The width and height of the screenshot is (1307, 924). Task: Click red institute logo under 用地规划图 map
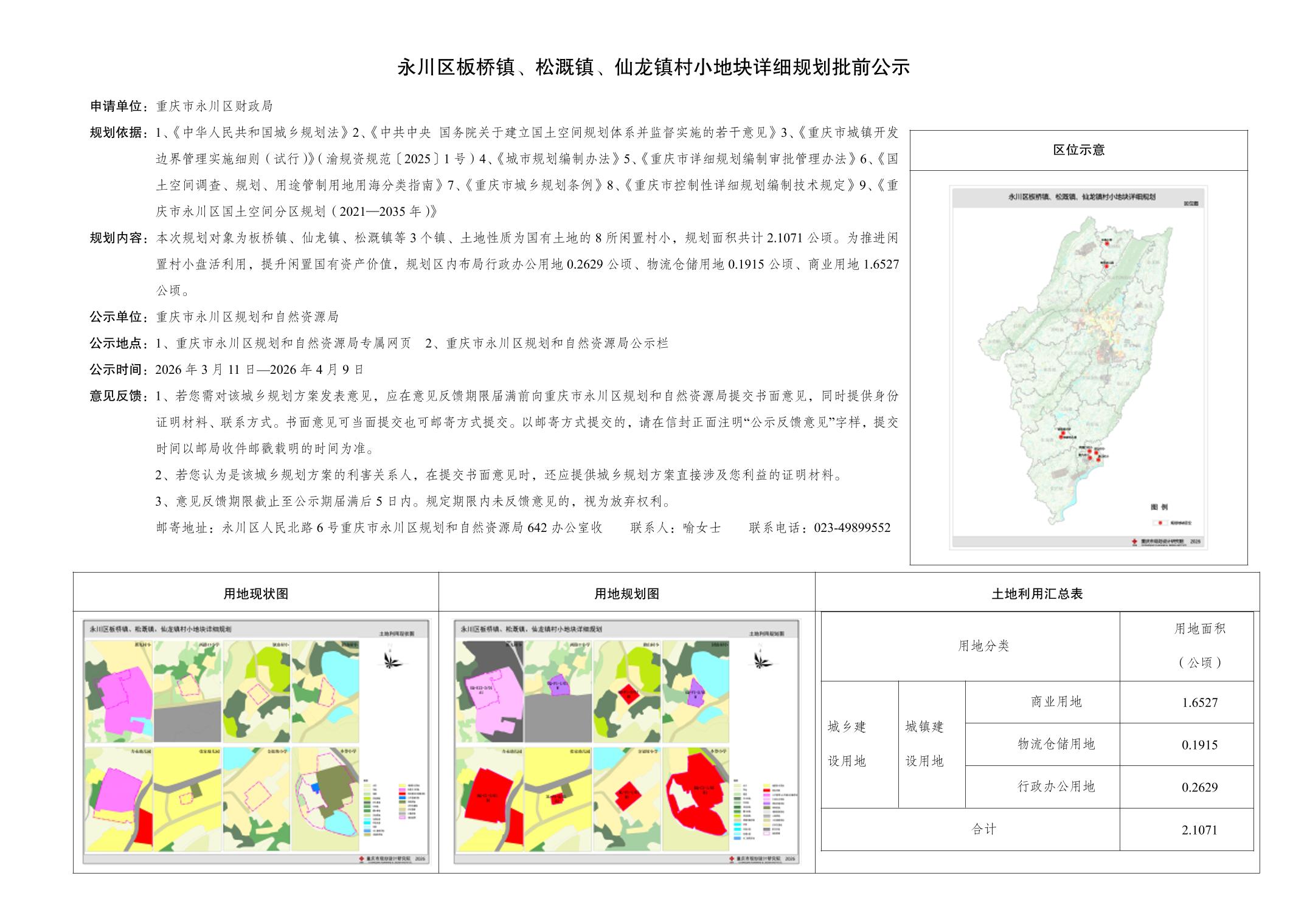click(733, 858)
